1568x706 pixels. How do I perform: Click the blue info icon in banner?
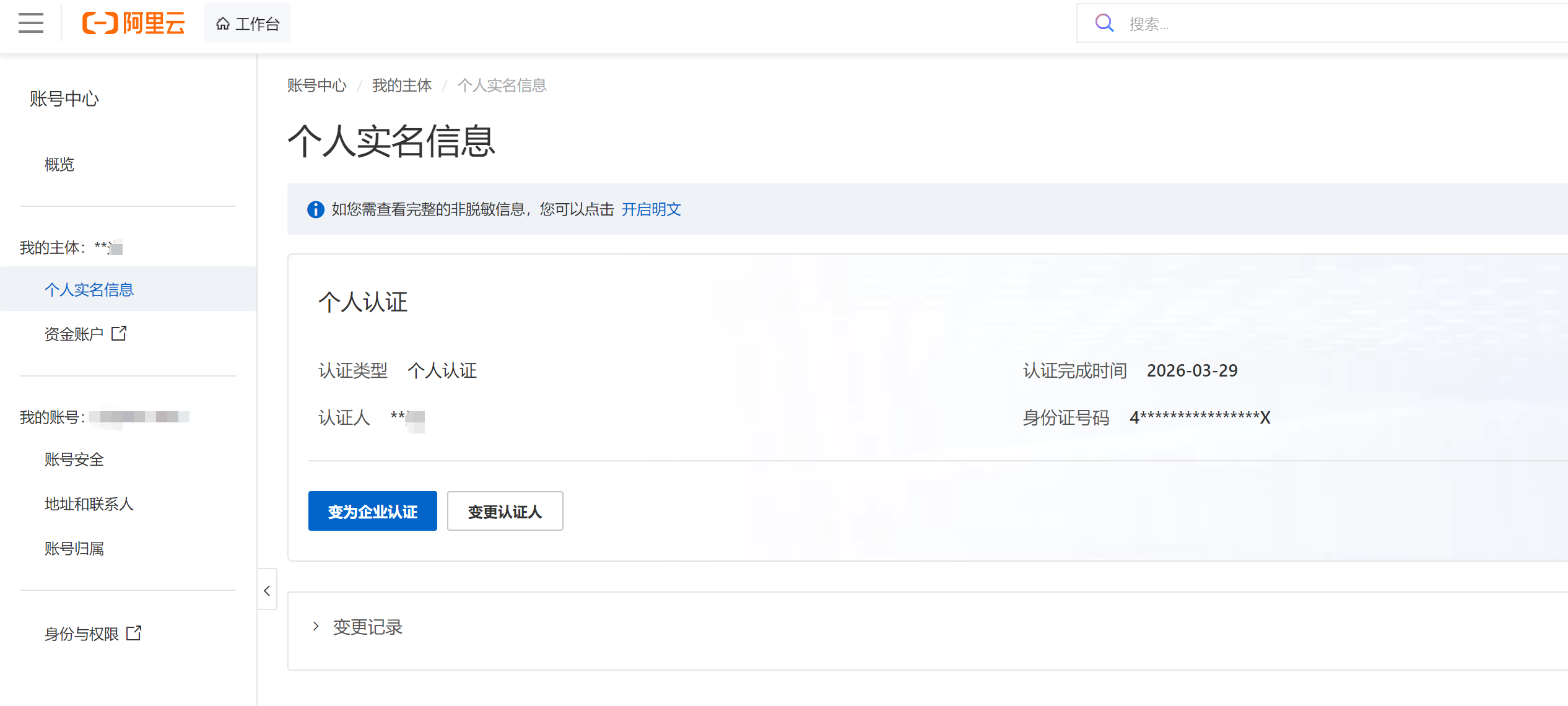(315, 210)
